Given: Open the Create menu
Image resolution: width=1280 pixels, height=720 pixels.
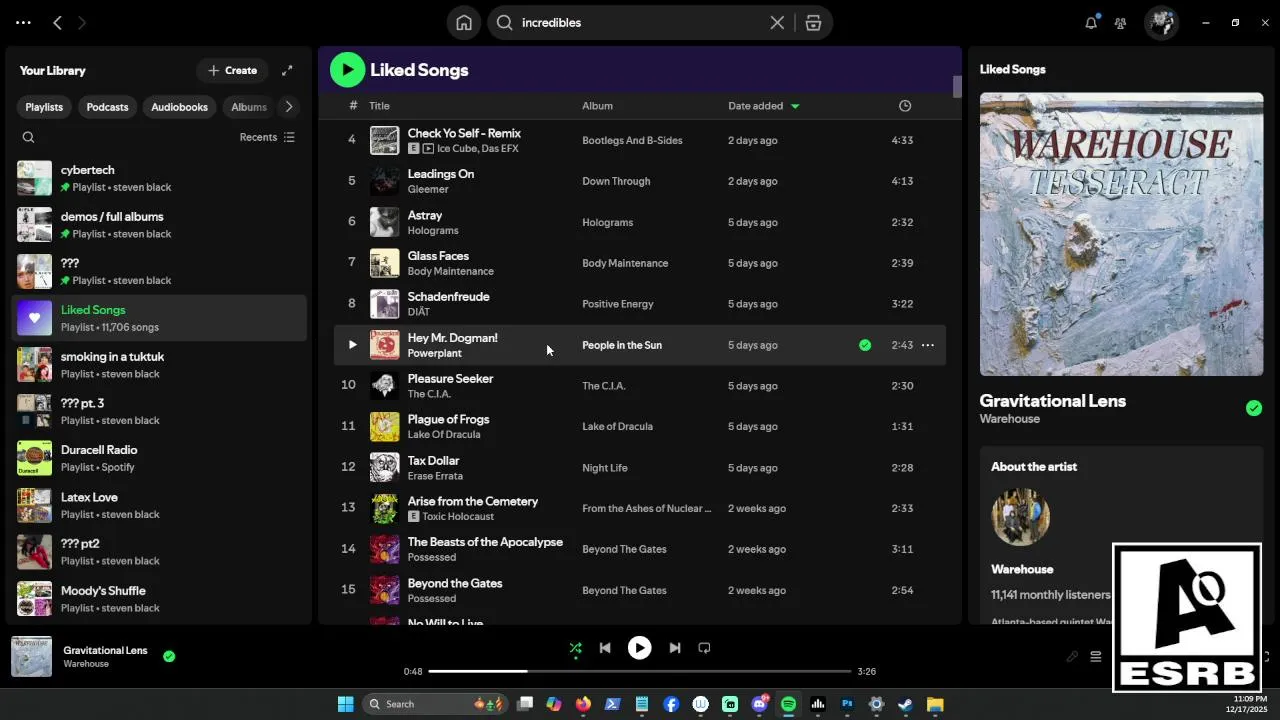Looking at the screenshot, I should coord(232,70).
